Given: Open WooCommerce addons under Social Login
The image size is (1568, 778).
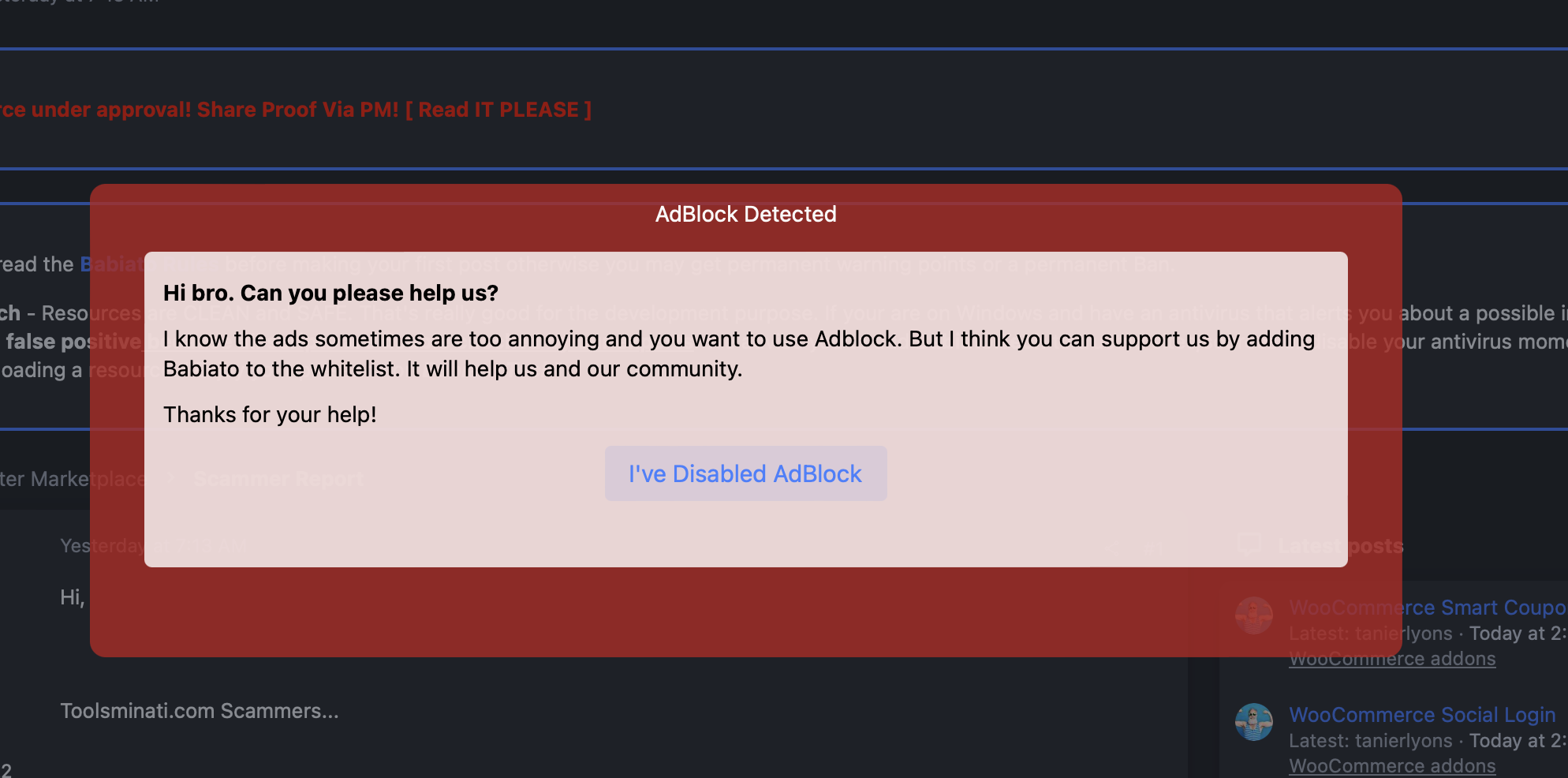Looking at the screenshot, I should (x=1392, y=766).
